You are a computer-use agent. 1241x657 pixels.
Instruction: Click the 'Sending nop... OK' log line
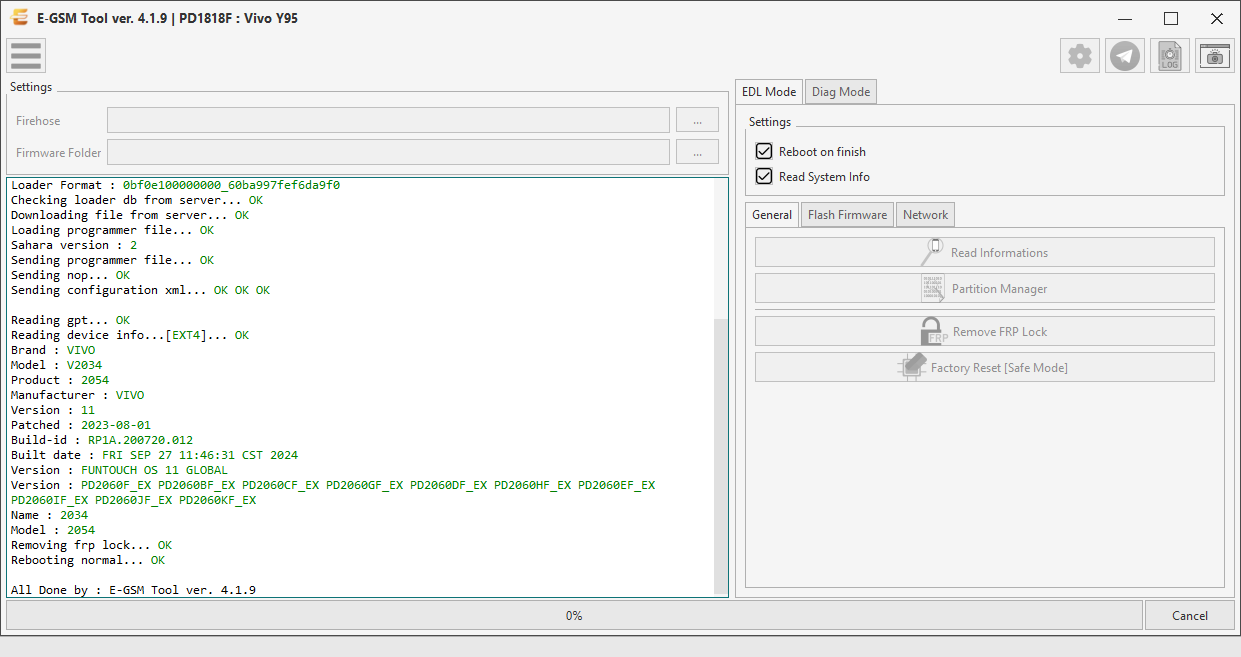(71, 275)
